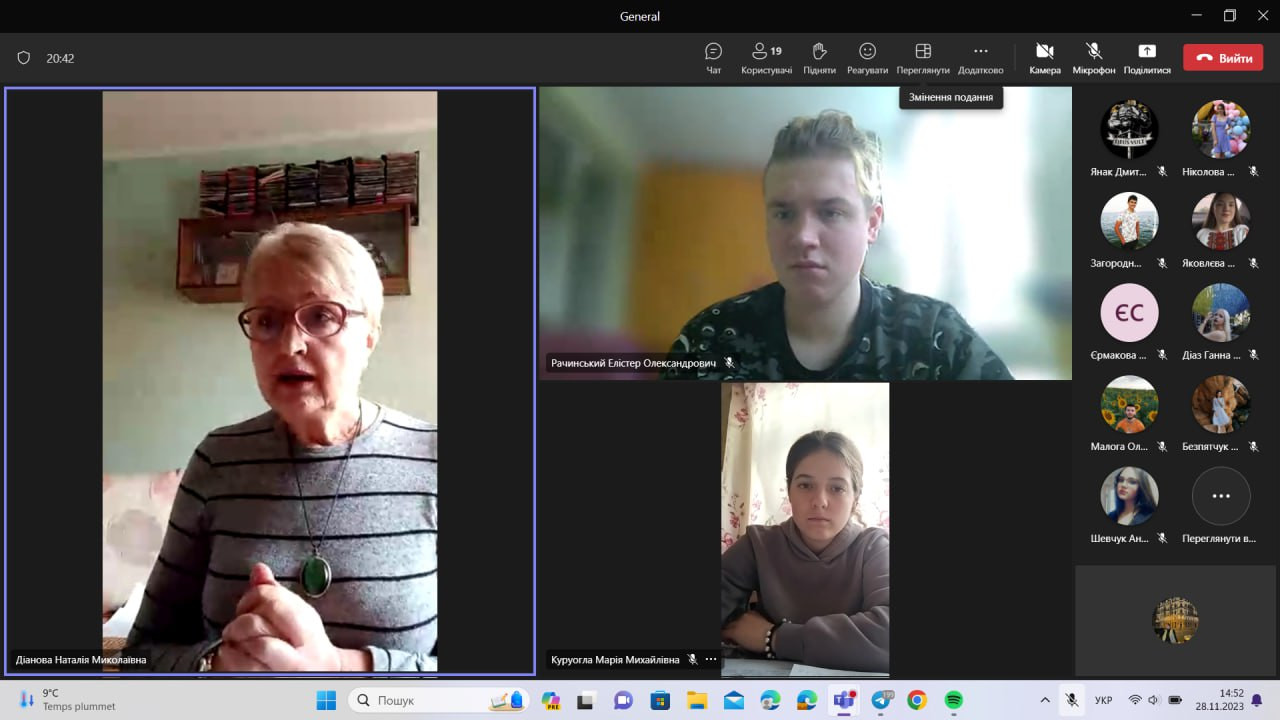
Task: Open Google Chrome from the taskbar
Action: point(917,700)
